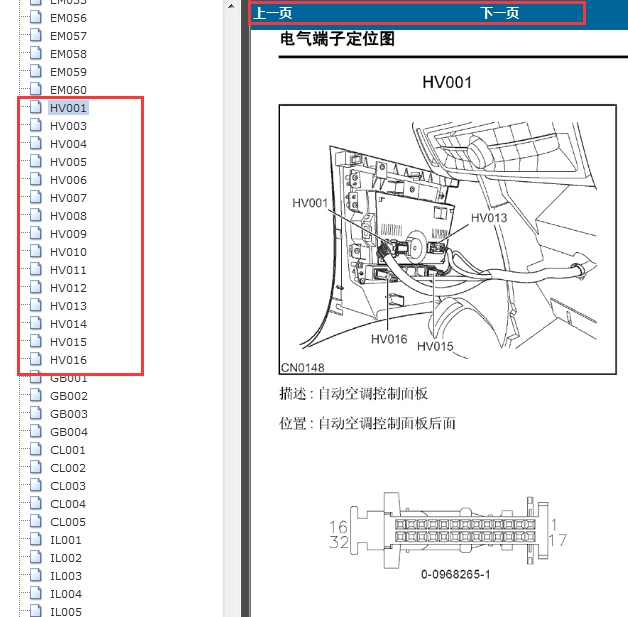Click the 电气端子定位图 heading

point(337,39)
